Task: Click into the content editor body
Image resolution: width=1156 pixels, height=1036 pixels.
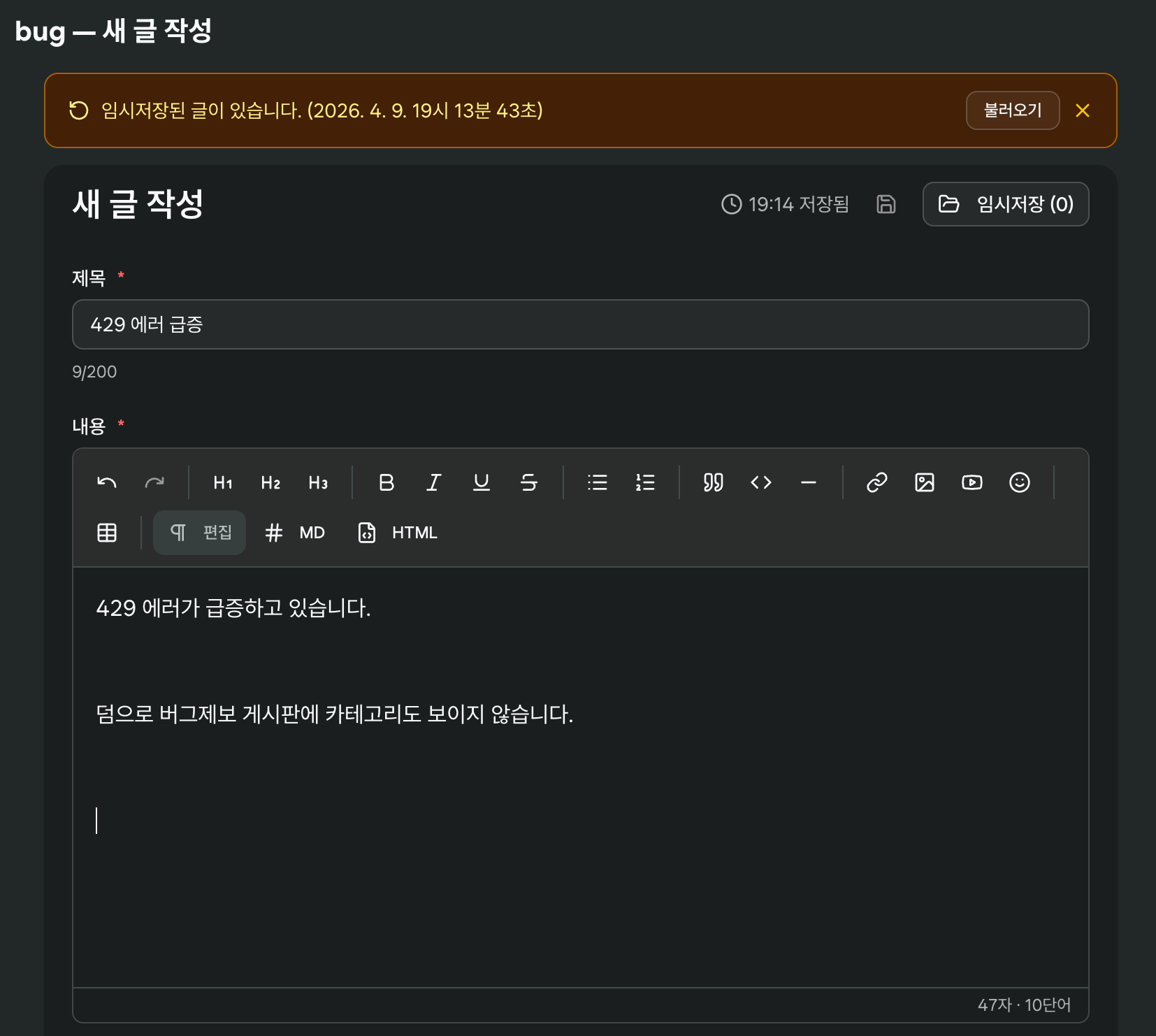Action: click(x=581, y=777)
